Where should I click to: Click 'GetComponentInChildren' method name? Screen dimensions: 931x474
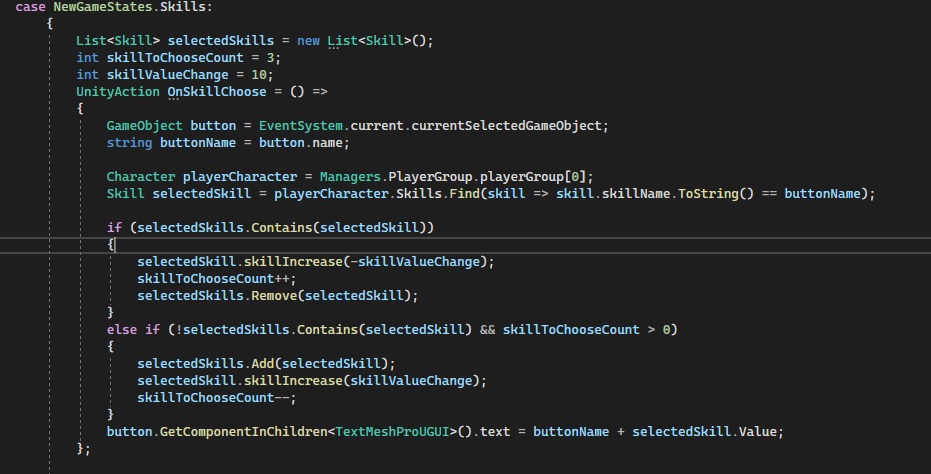tap(243, 432)
